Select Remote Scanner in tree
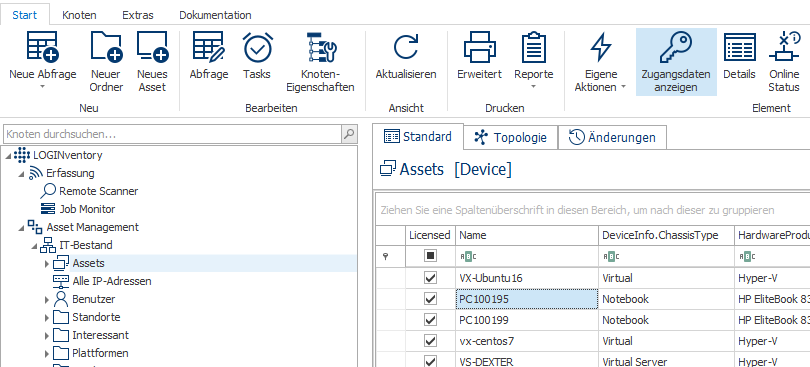Image resolution: width=810 pixels, height=367 pixels. pos(99,191)
